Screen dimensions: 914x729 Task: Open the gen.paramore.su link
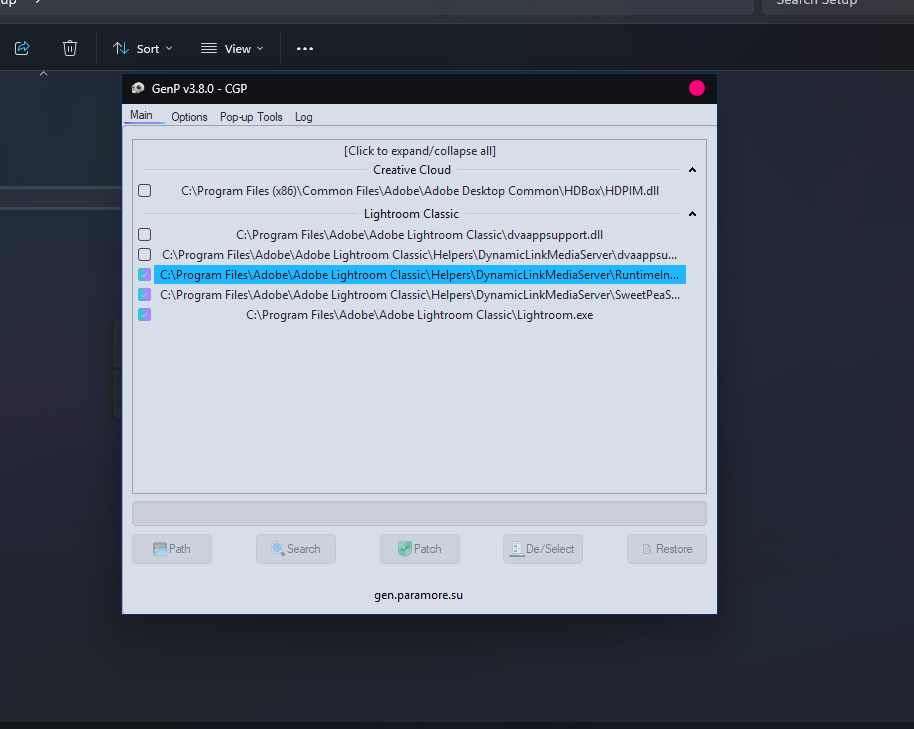[x=419, y=595]
